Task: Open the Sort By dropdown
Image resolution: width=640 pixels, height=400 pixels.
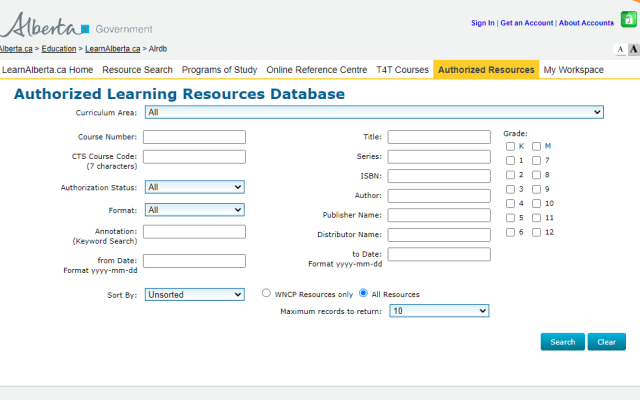Action: [194, 295]
